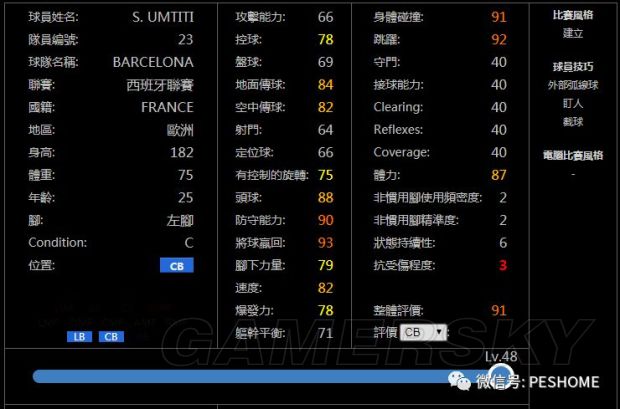
Task: Click 爆發力 label
Action: (254, 310)
